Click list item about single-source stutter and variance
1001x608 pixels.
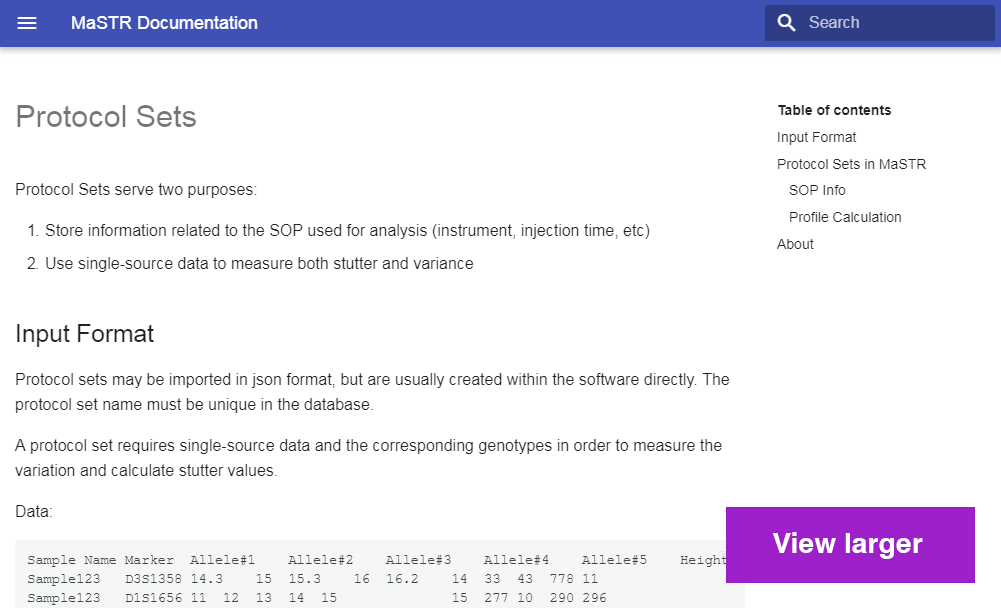click(x=259, y=264)
